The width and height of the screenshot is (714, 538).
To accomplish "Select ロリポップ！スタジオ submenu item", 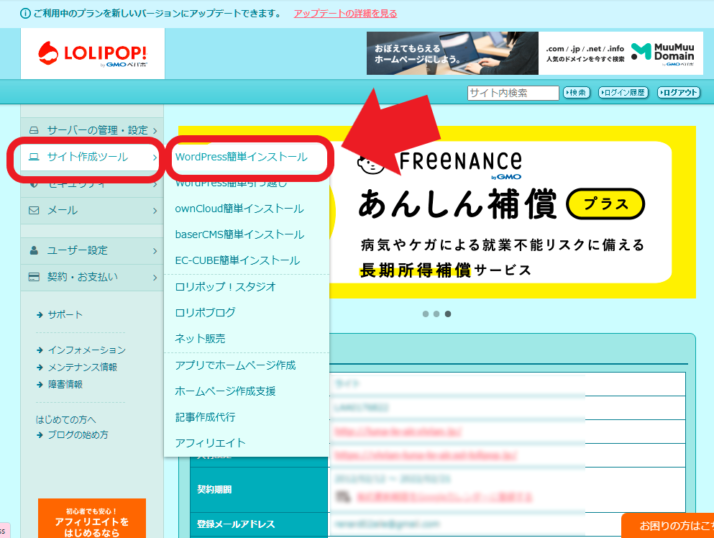I will [225, 287].
